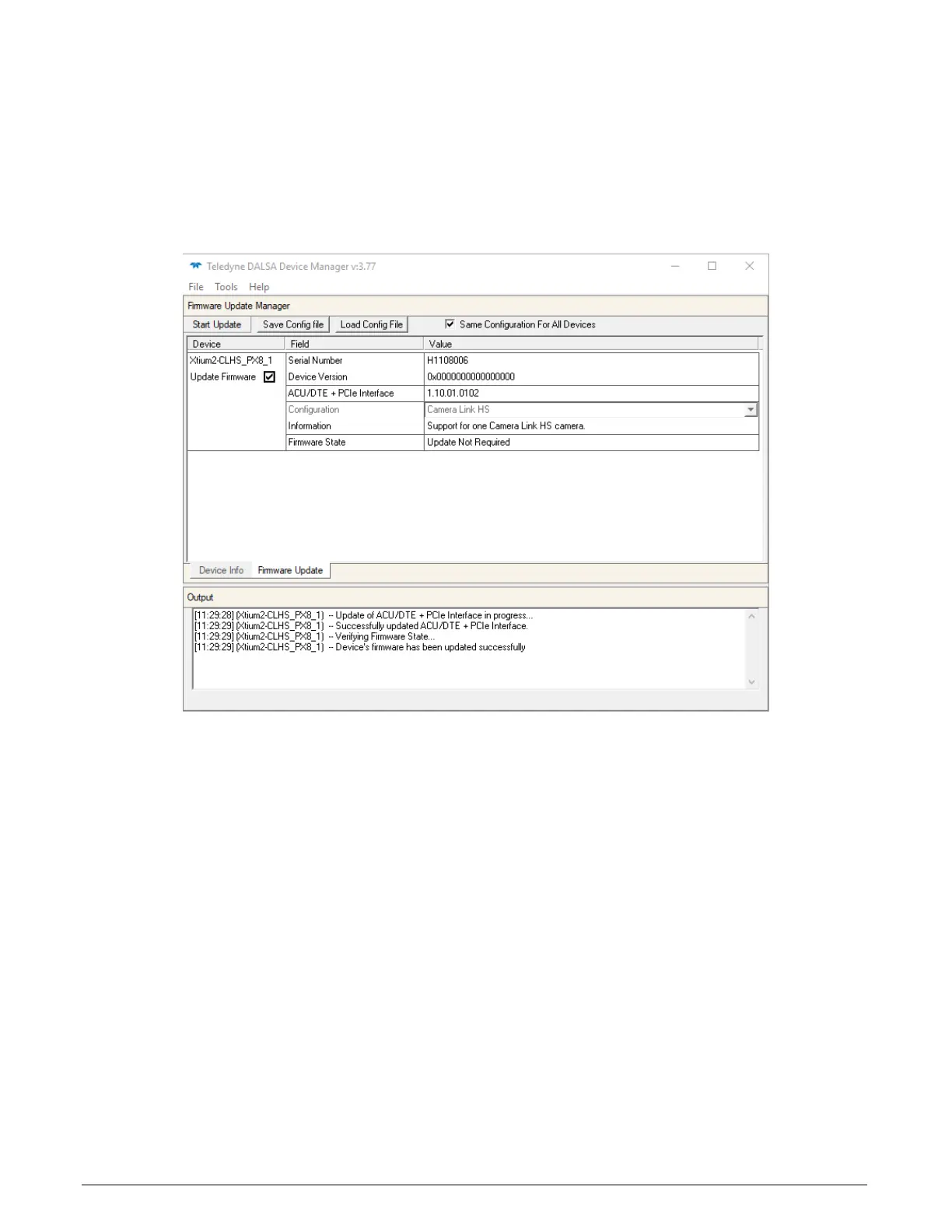The width and height of the screenshot is (952, 1232).
Task: Close the Device Manager window
Action: (x=749, y=266)
